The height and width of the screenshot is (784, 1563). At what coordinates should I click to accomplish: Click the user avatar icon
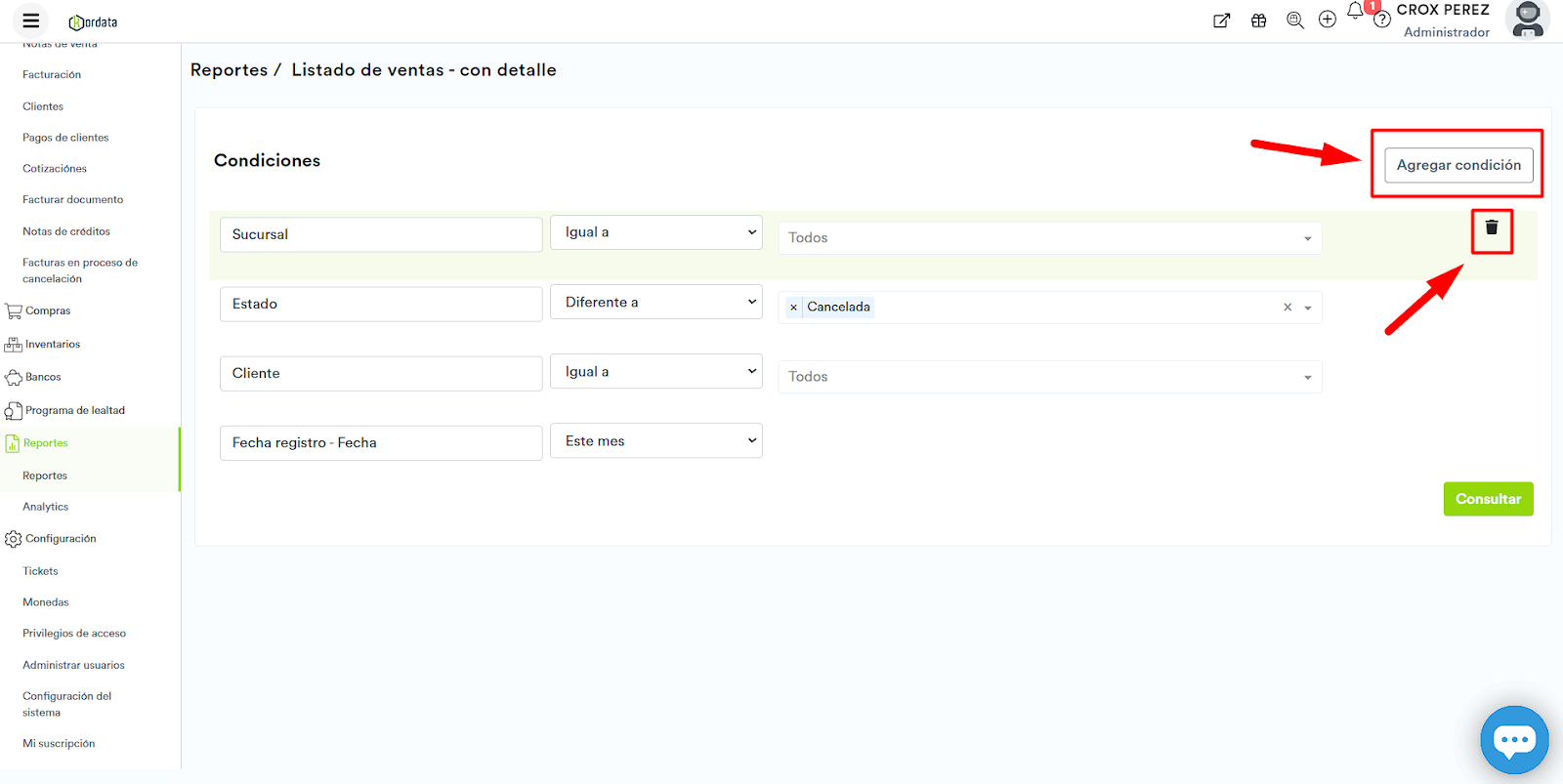pyautogui.click(x=1527, y=20)
